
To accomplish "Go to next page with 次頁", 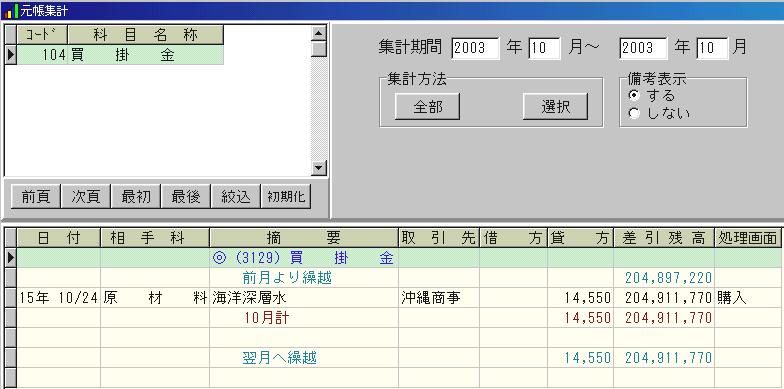I will (86, 196).
